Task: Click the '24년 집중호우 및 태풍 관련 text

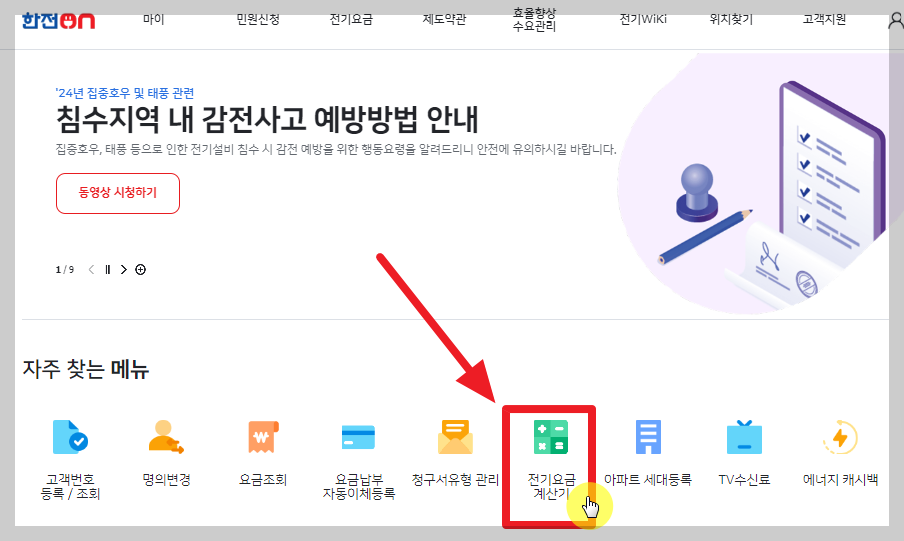Action: (x=125, y=93)
